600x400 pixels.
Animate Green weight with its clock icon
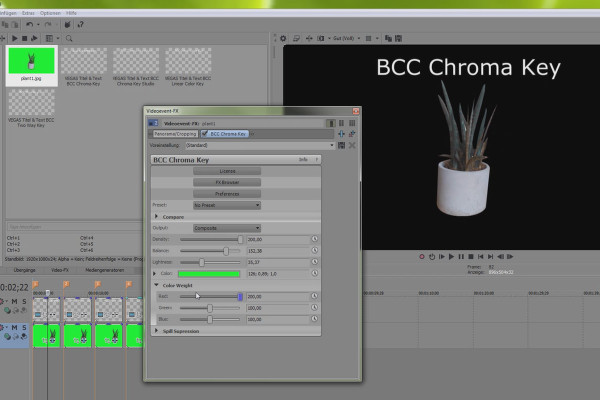315,307
